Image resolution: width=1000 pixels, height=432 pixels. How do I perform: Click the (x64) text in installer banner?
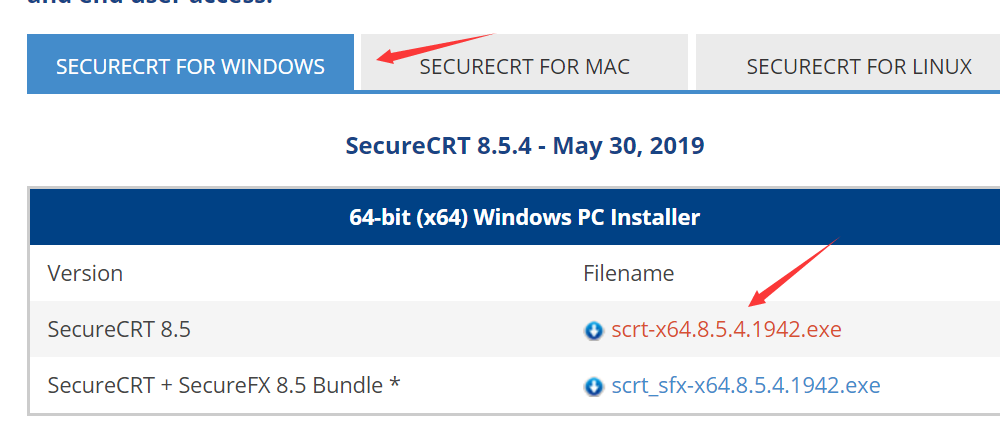point(437,218)
